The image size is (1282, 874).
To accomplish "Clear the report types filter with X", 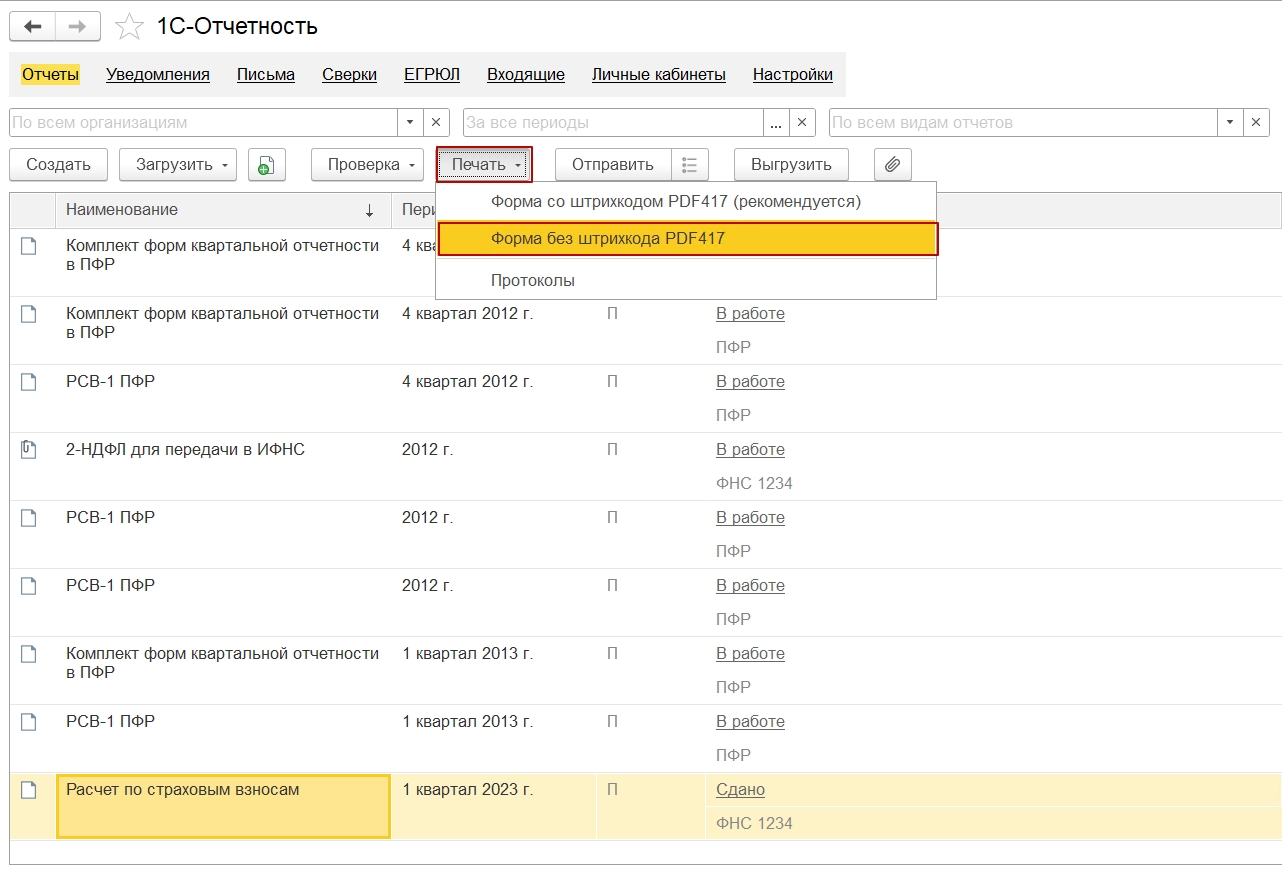I will 1256,123.
